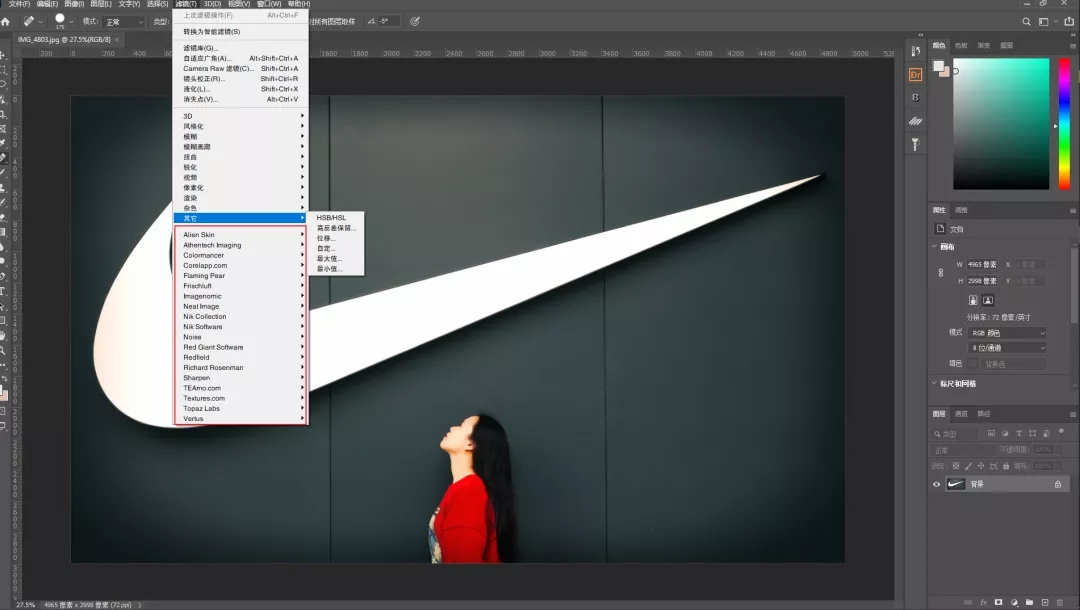
Task: Click the link width and height icon
Action: [941, 273]
